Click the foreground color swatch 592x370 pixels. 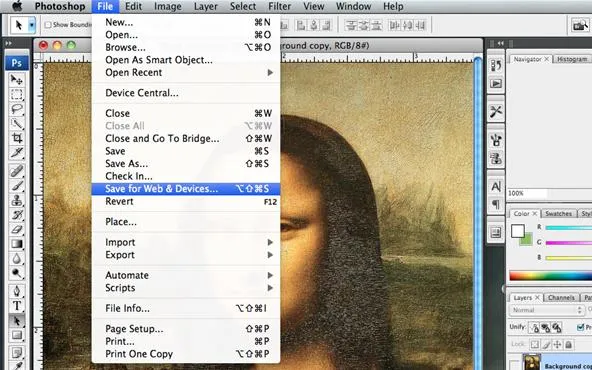coord(518,231)
